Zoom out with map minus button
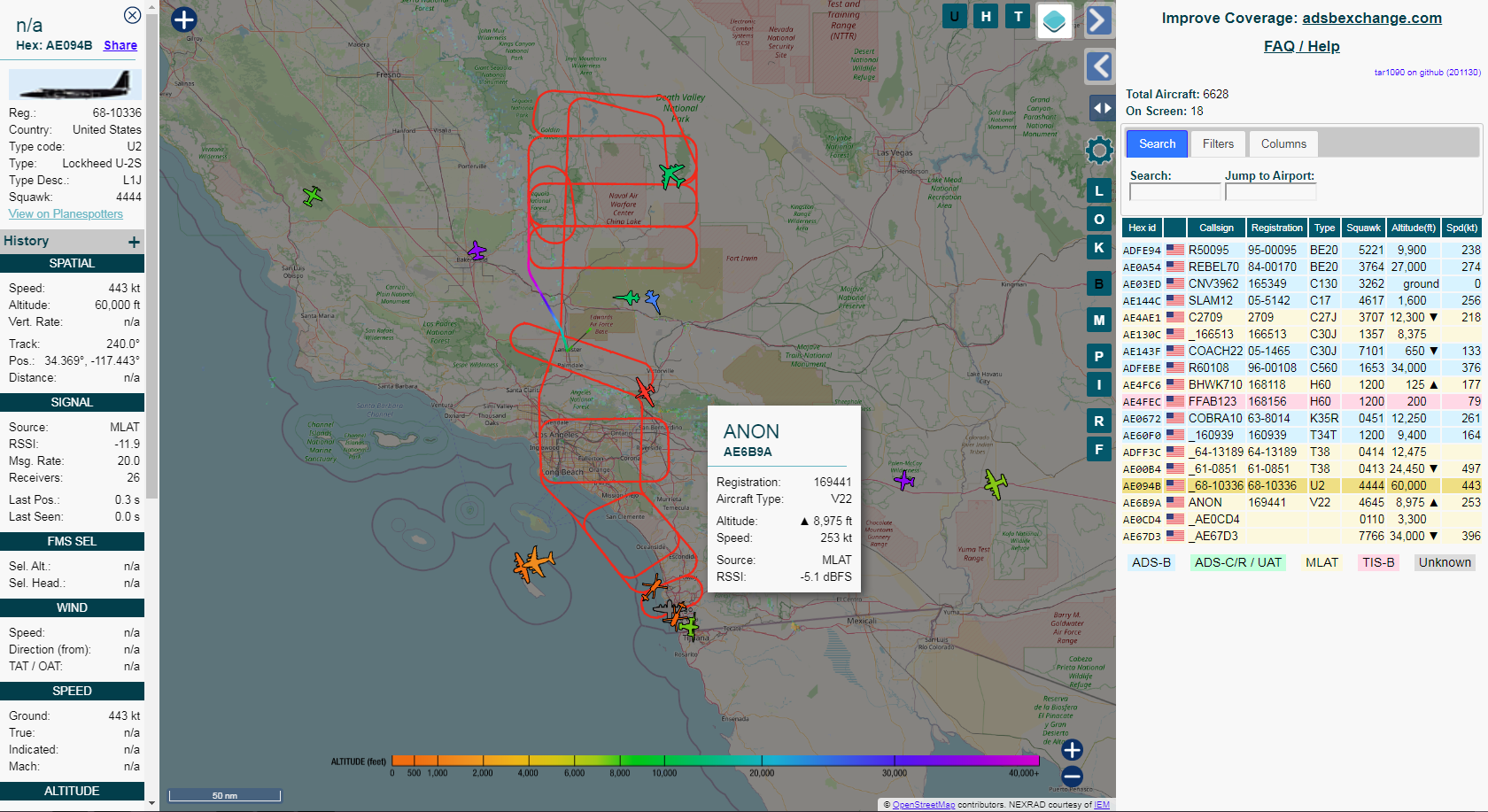The height and width of the screenshot is (812, 1488). pyautogui.click(x=1072, y=777)
